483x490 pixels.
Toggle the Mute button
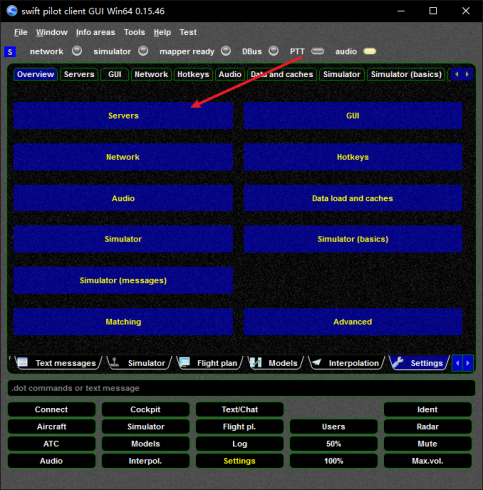[x=428, y=444]
